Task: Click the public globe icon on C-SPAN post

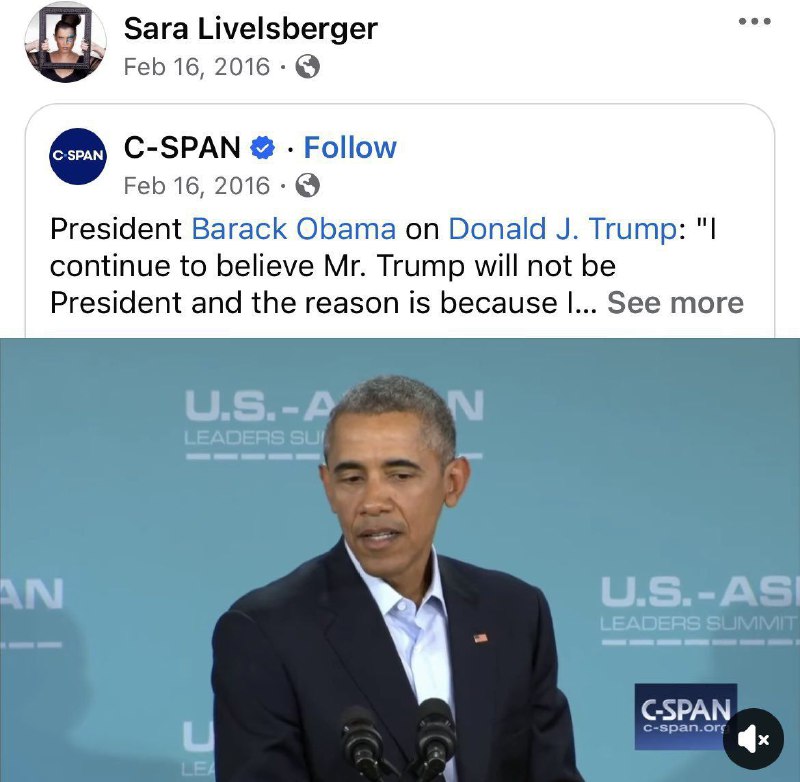Action: coord(308,185)
